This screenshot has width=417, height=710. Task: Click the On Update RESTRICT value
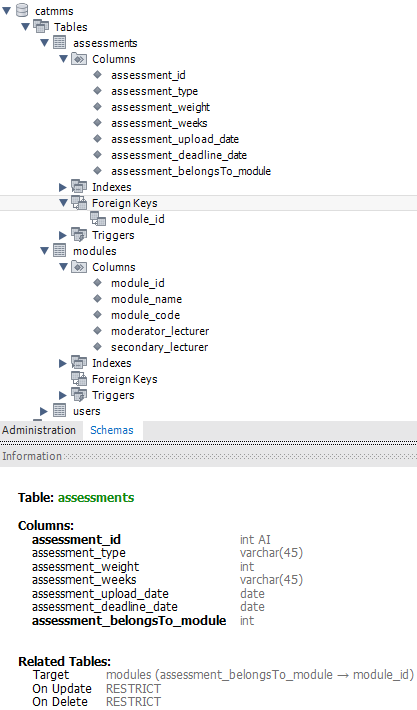(133, 689)
